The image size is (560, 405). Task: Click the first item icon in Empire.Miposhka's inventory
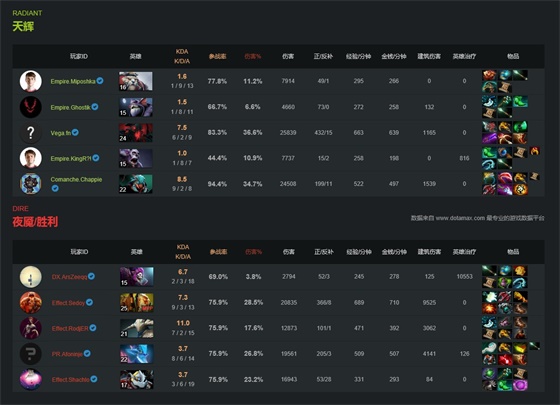tap(489, 75)
